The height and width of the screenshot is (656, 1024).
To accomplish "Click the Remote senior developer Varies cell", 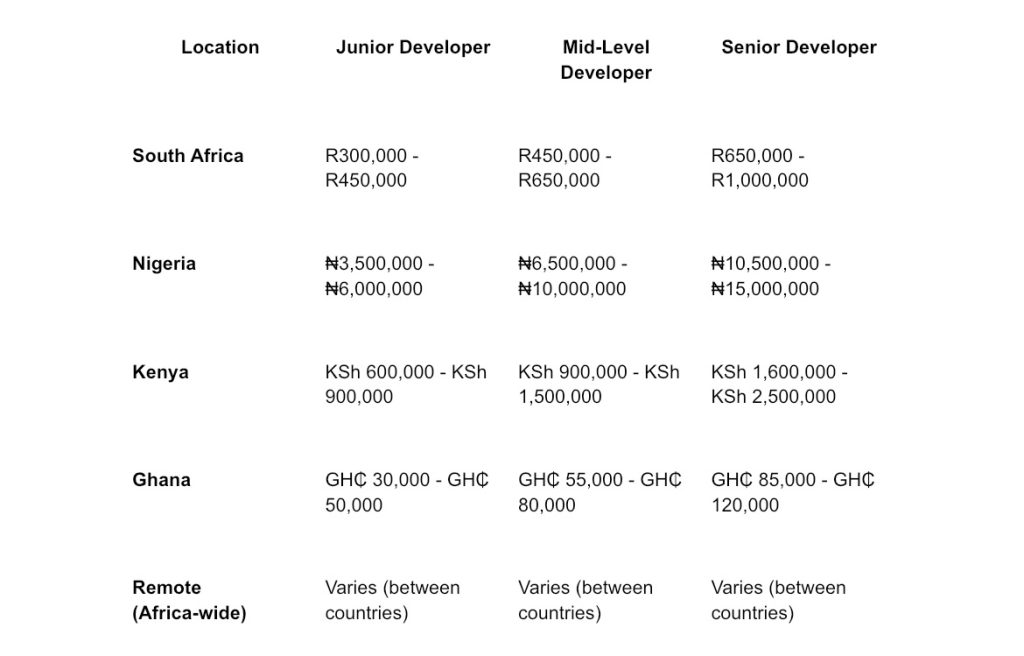I will (x=778, y=600).
